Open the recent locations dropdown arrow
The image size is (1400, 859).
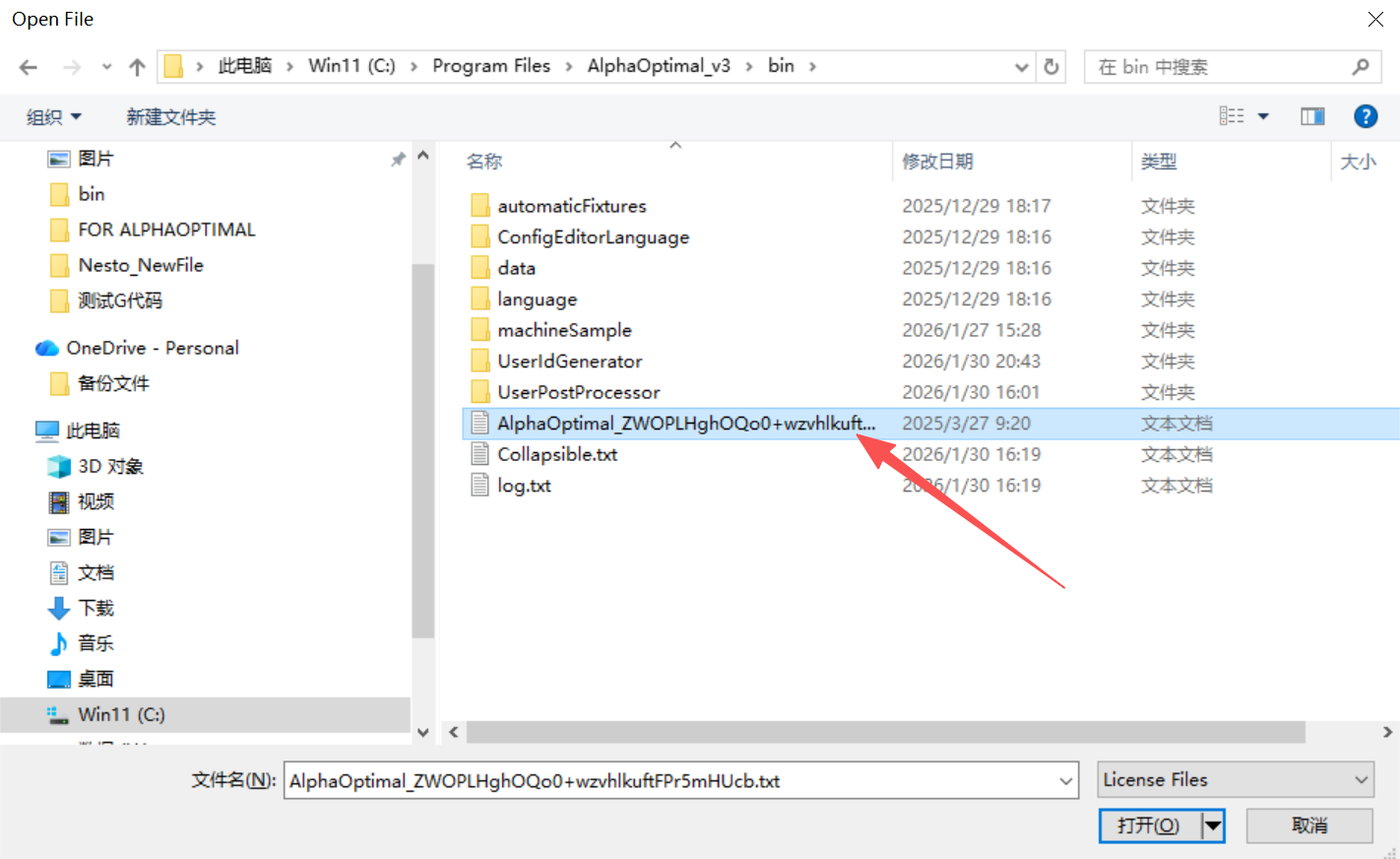point(106,67)
